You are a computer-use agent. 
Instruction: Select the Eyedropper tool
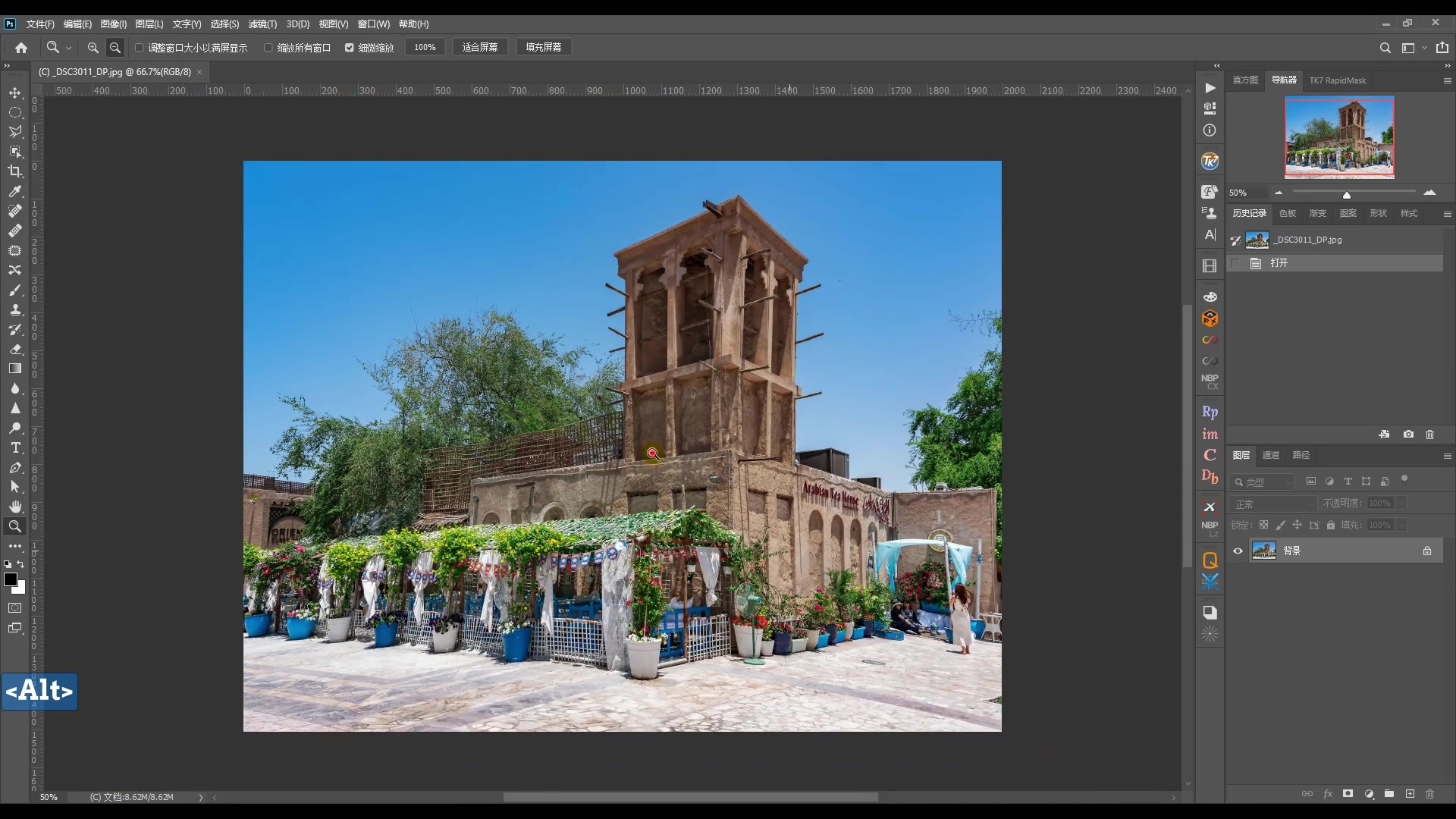point(15,191)
